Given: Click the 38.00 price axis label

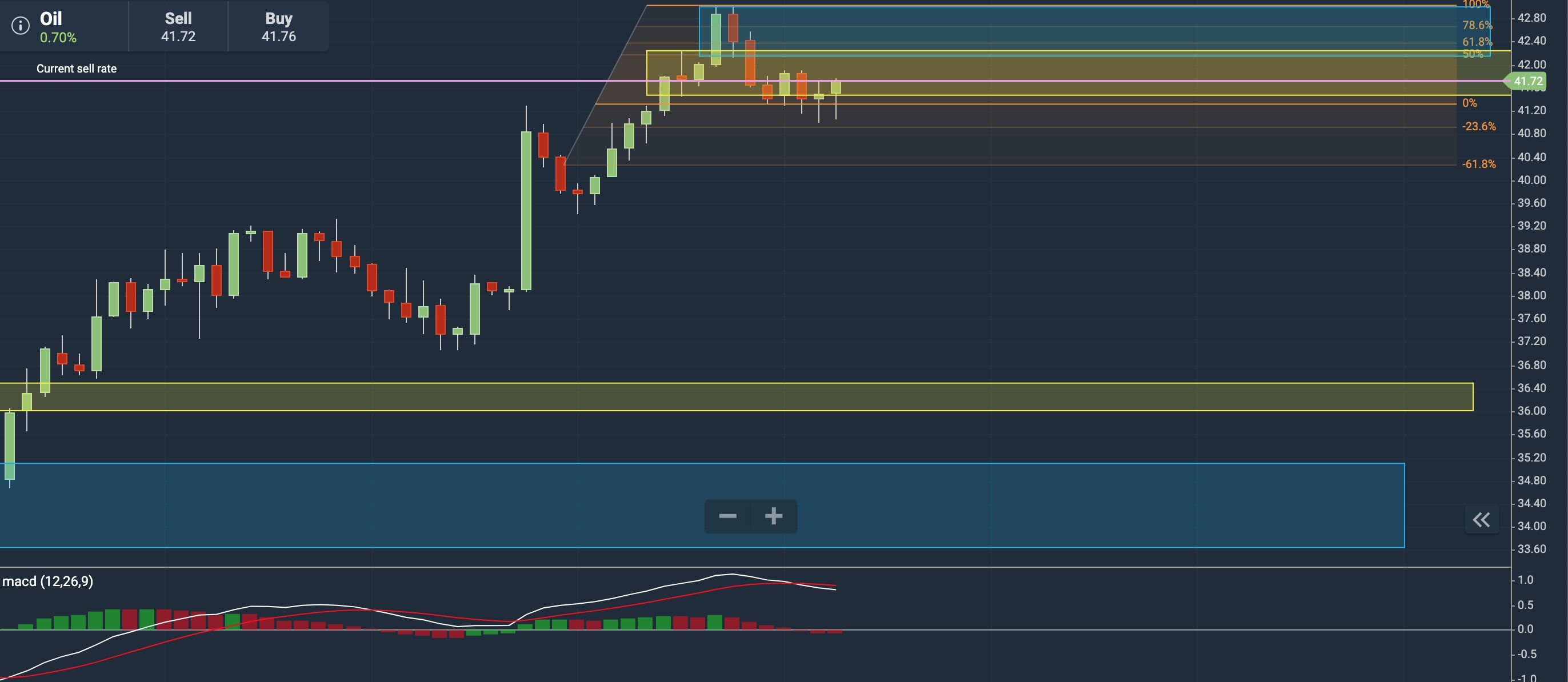Looking at the screenshot, I should 1531,296.
